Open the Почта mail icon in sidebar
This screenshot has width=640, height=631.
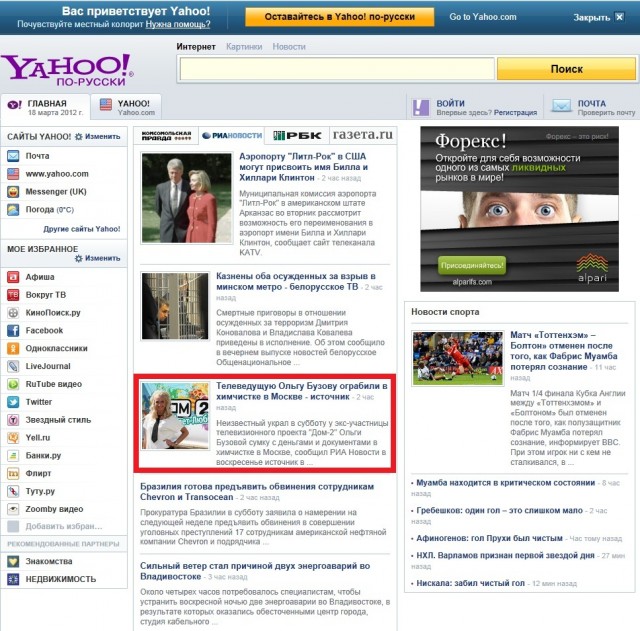tap(13, 156)
